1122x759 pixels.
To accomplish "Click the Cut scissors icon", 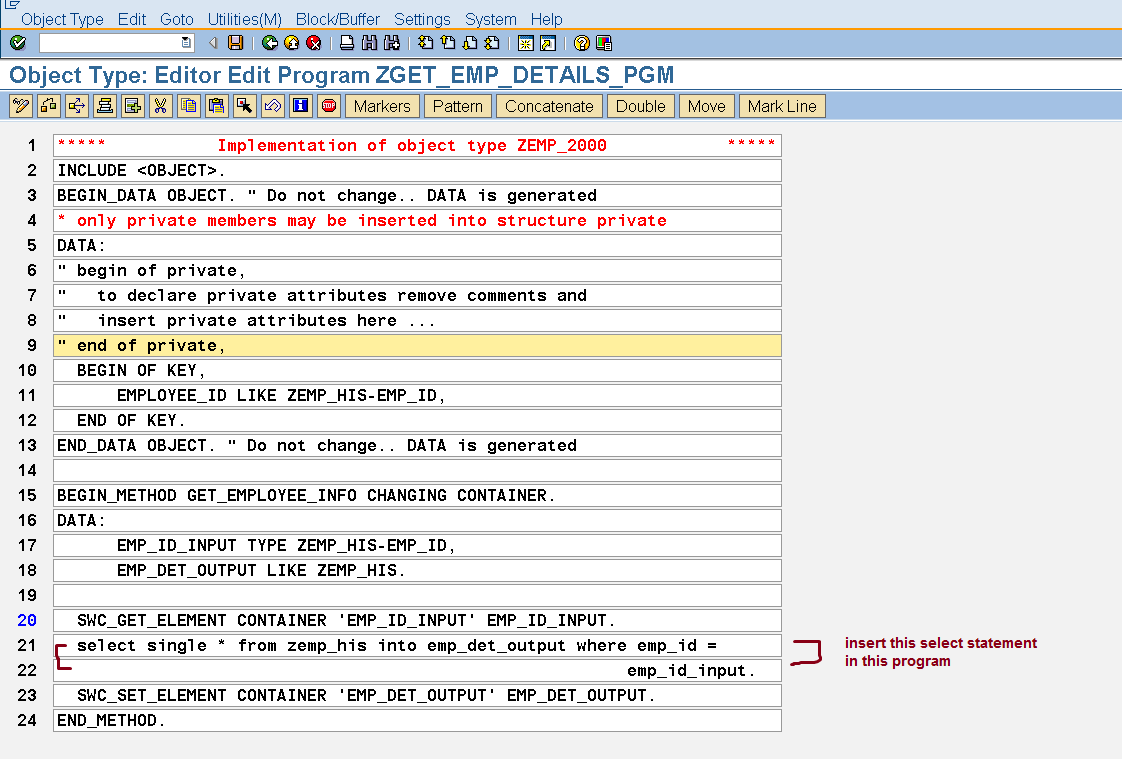I will point(160,106).
